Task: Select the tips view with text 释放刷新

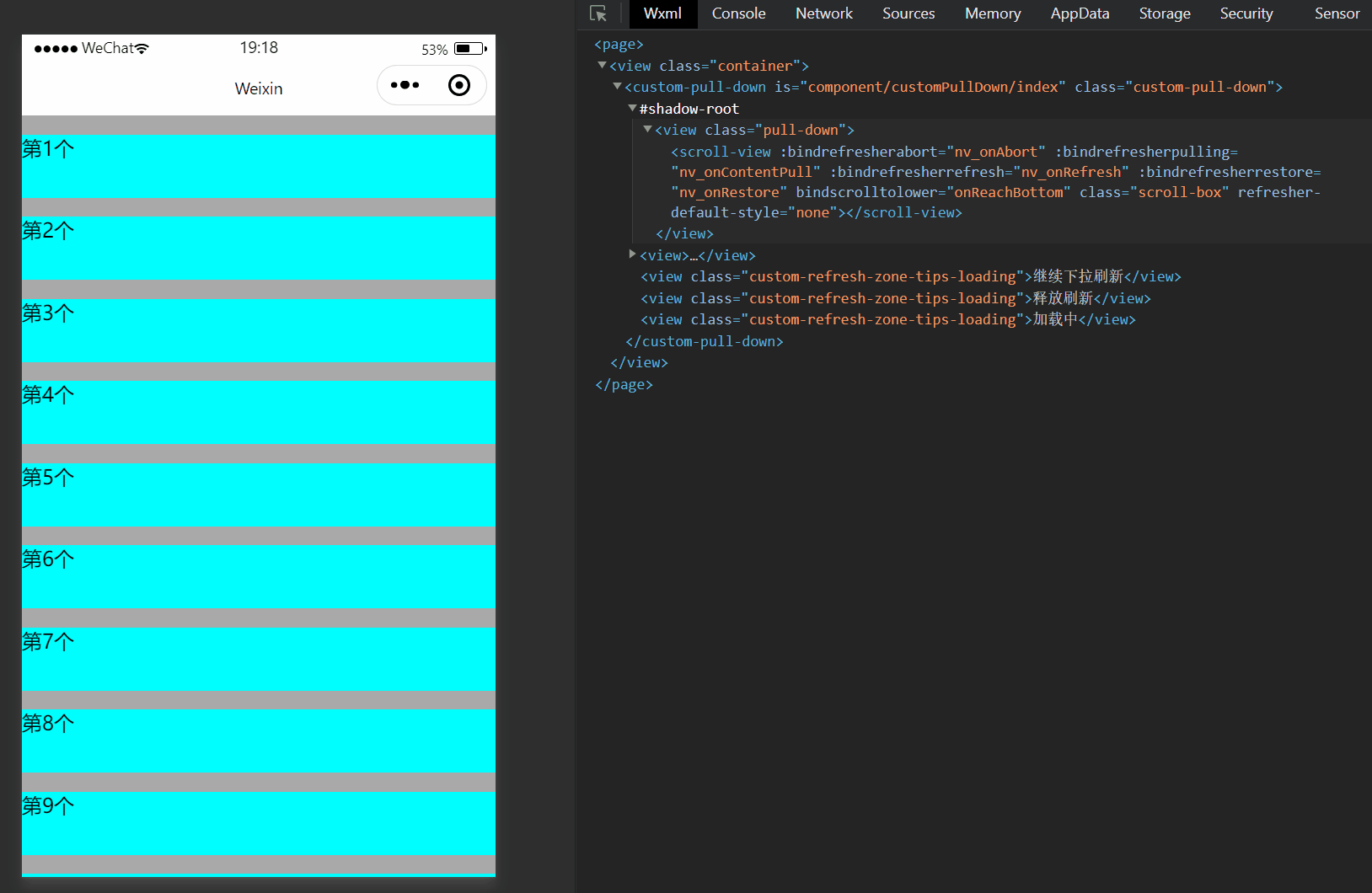Action: 896,298
